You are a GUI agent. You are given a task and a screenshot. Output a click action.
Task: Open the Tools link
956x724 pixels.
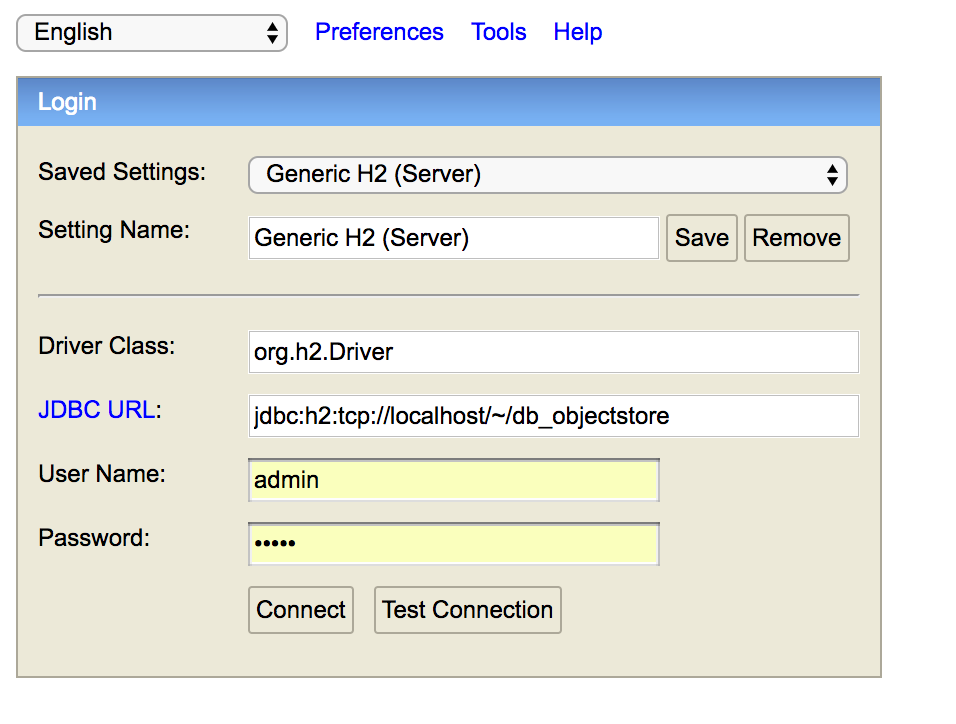coord(498,32)
